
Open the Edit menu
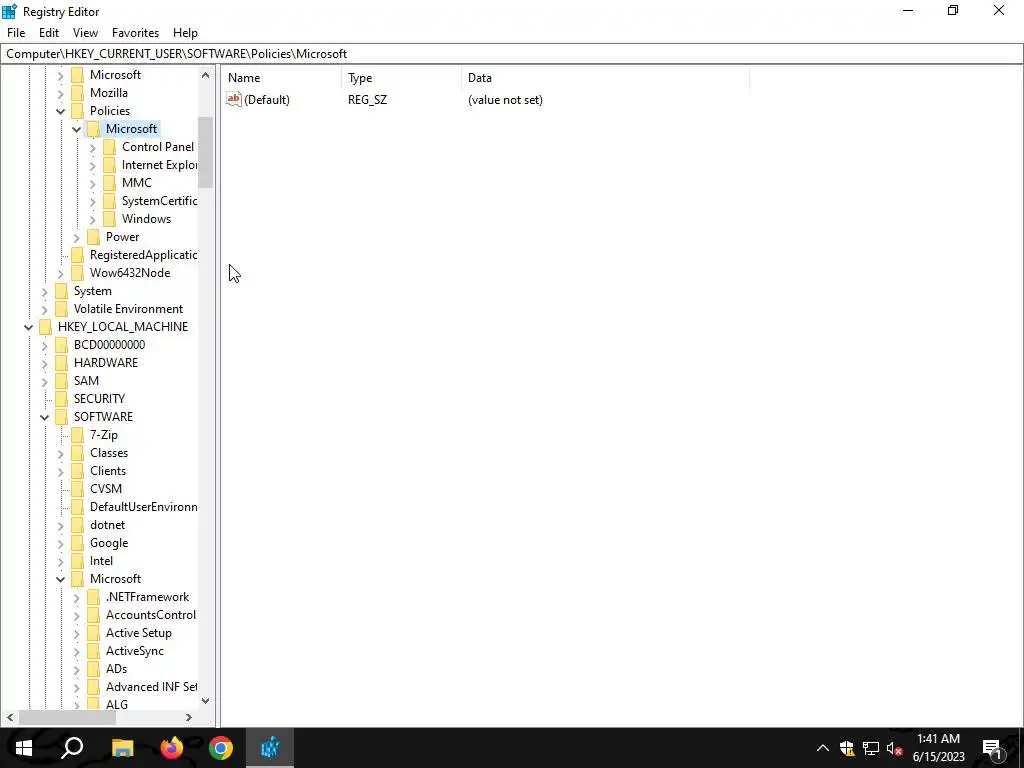[49, 33]
